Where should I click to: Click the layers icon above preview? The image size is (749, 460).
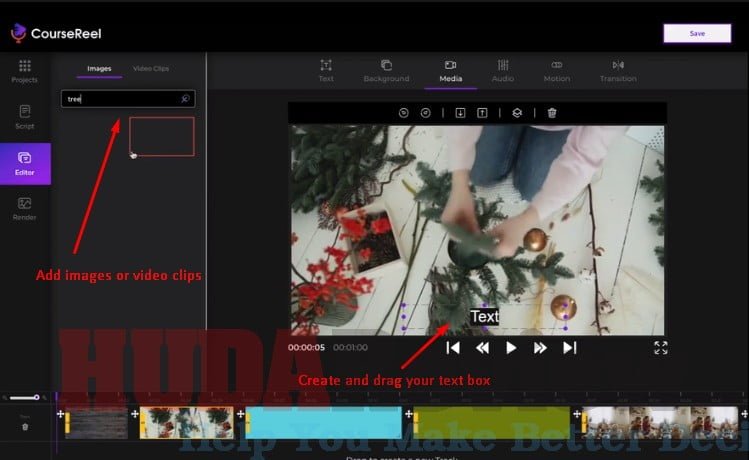(517, 113)
